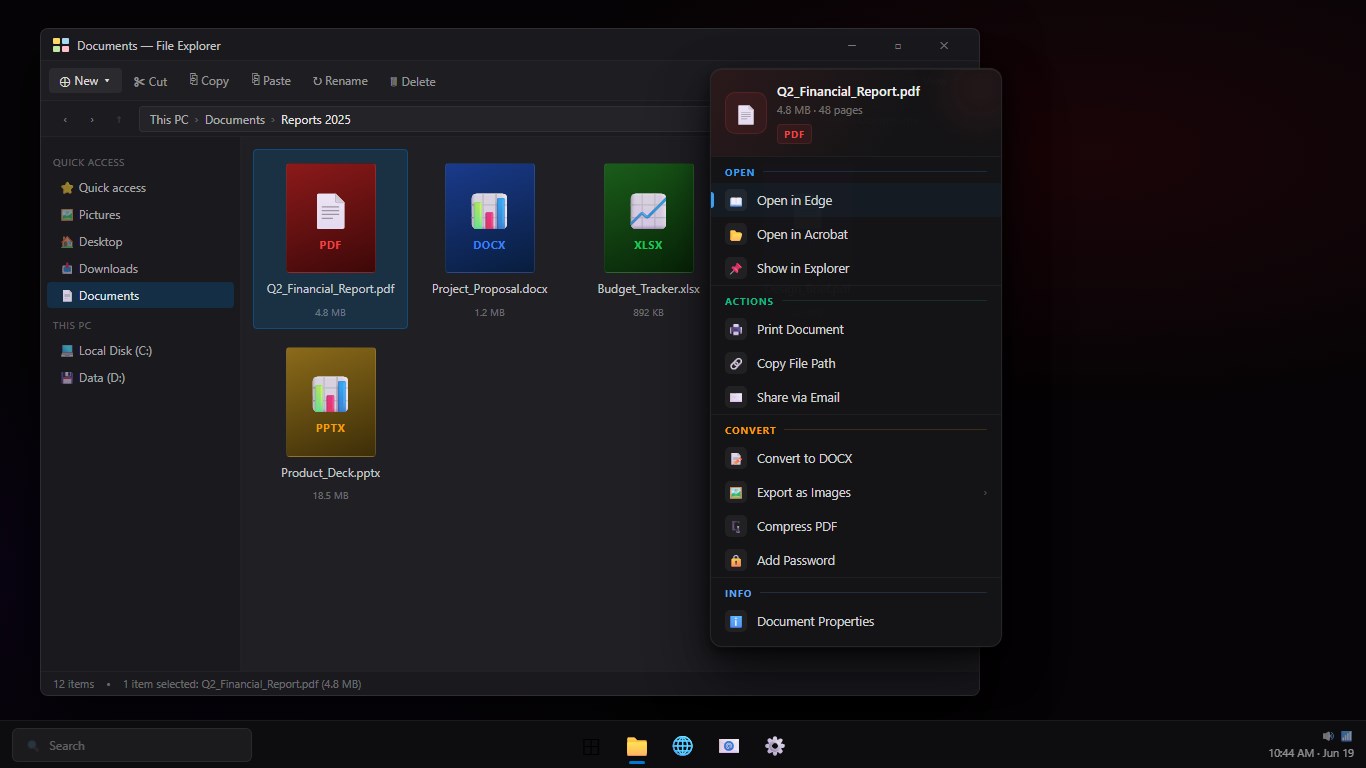Choose Print Document from the menu
This screenshot has height=768, width=1366.
click(856, 329)
